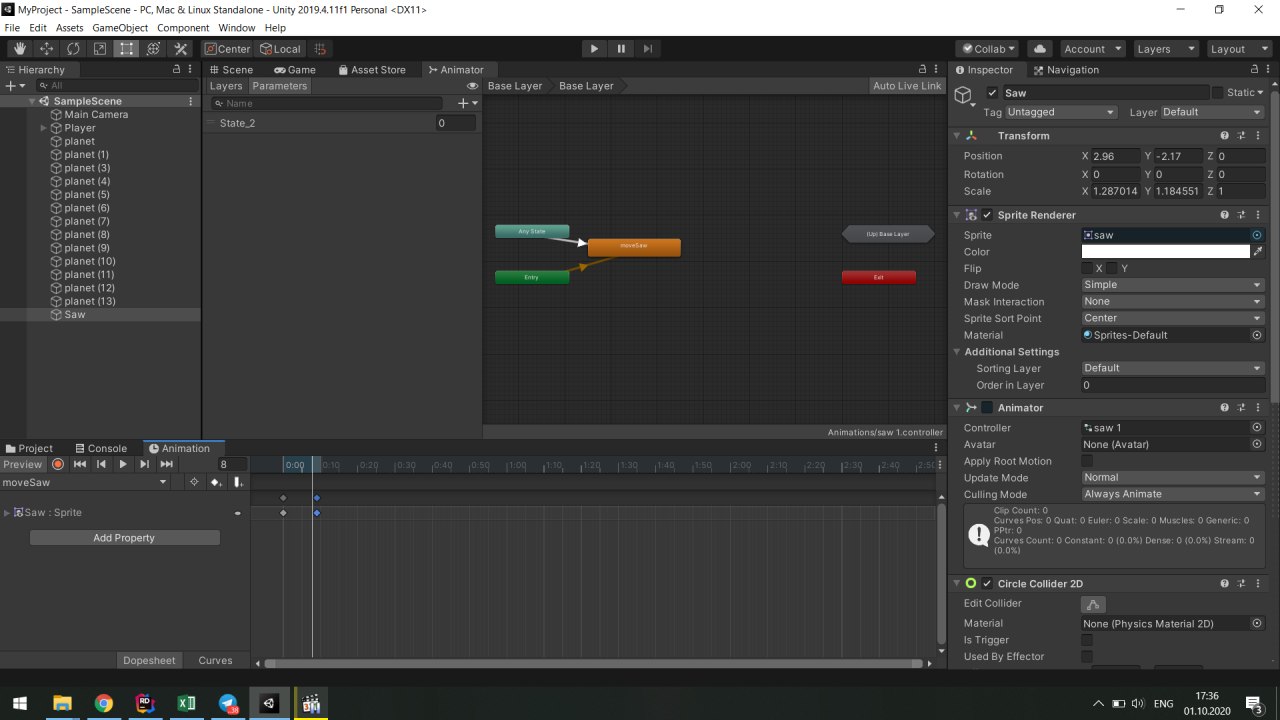Image resolution: width=1280 pixels, height=720 pixels.
Task: Select the Move tool
Action: click(x=47, y=49)
